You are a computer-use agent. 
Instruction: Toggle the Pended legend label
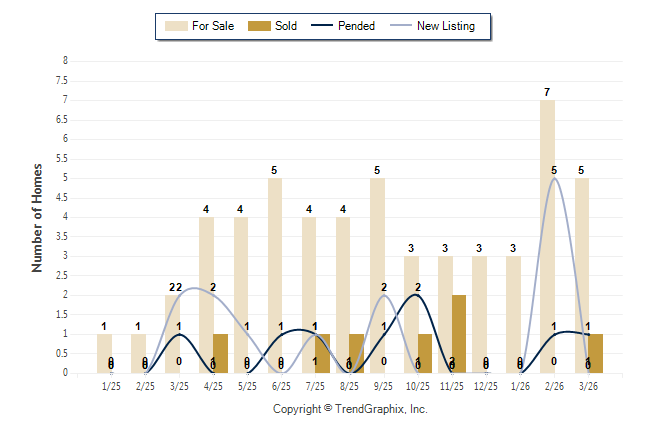(357, 26)
